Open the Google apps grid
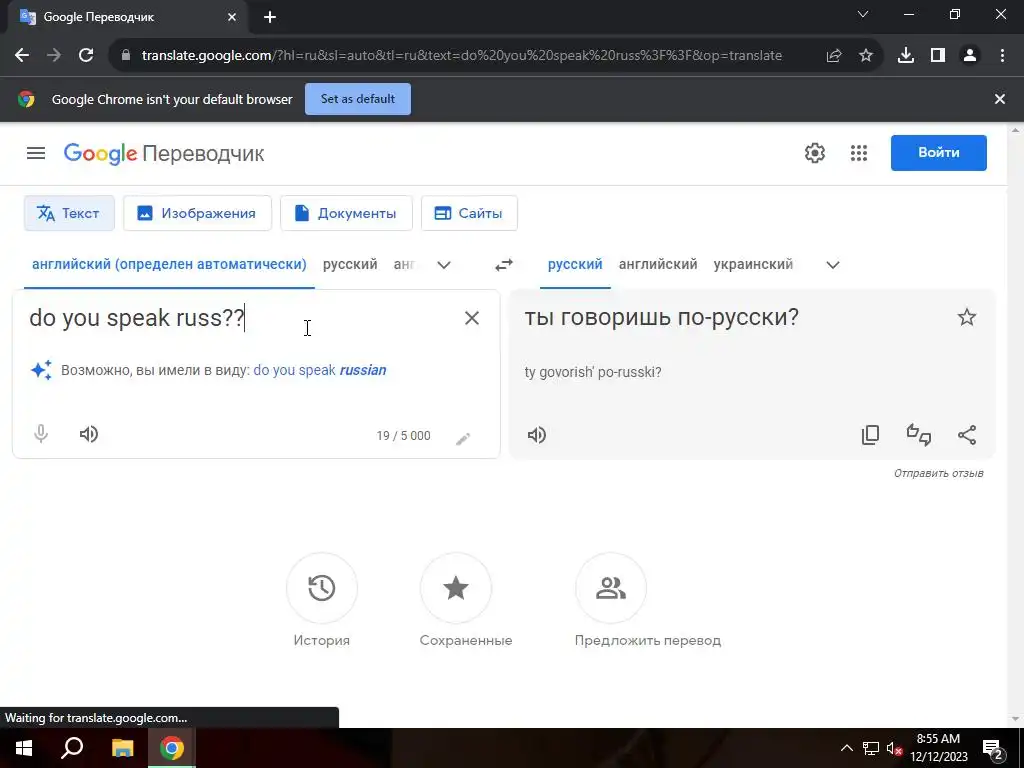 [859, 153]
